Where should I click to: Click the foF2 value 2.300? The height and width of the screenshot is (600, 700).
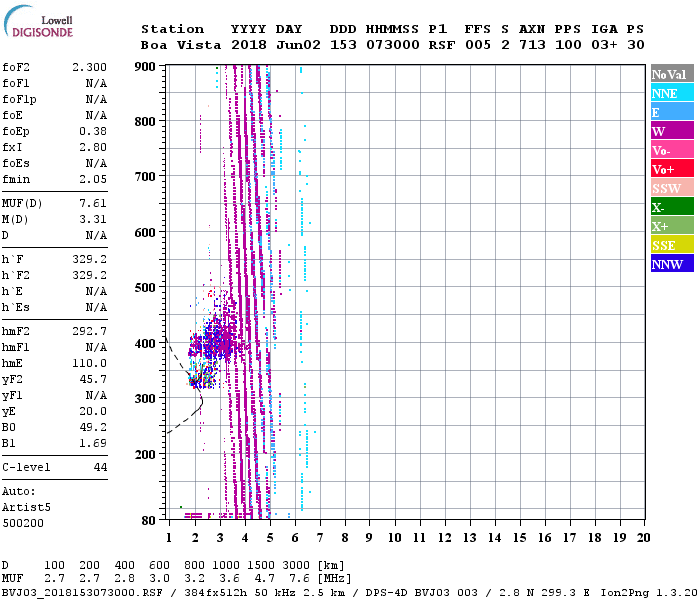90,67
